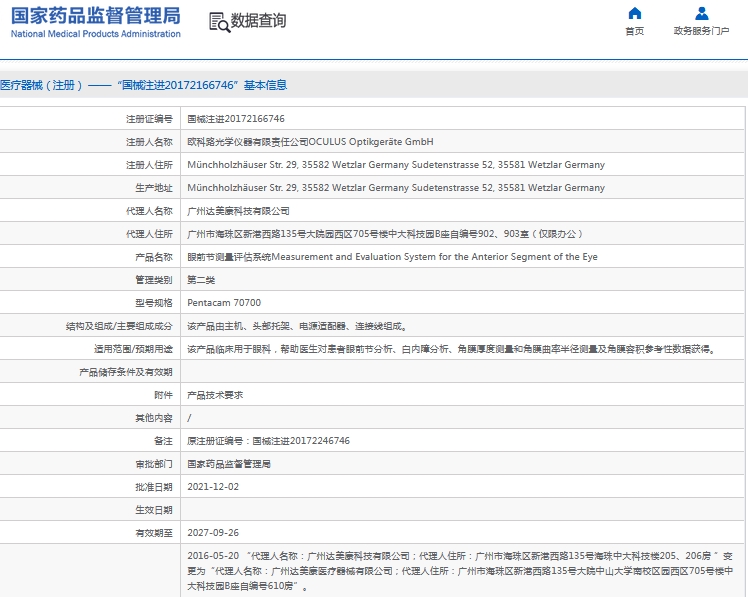Click the home icon for 首页
This screenshot has height=597, width=748.
[x=634, y=13]
